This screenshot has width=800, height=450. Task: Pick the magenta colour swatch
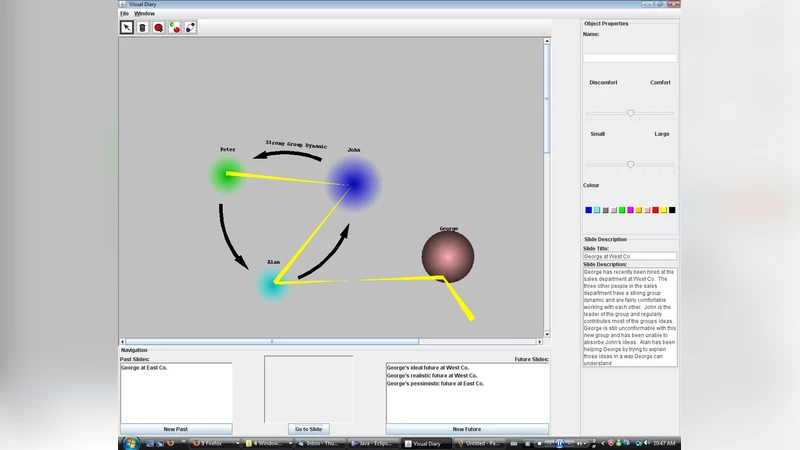coord(630,210)
